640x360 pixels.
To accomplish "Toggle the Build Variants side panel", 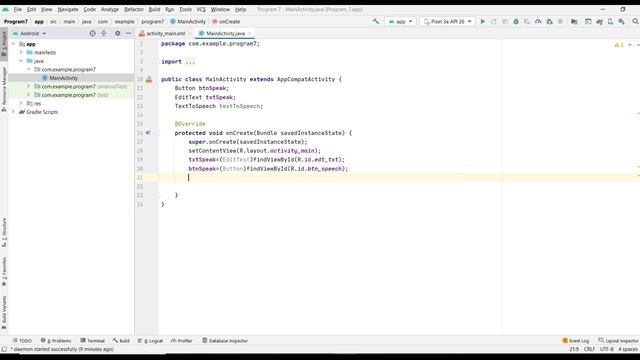I will tap(4, 312).
